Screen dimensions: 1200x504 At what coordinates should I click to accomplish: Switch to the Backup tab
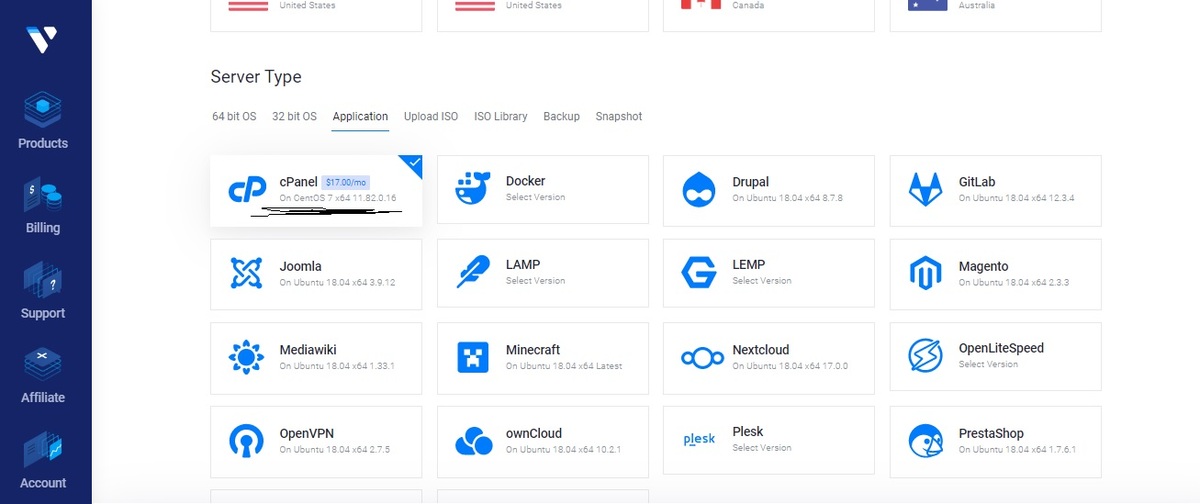click(562, 117)
